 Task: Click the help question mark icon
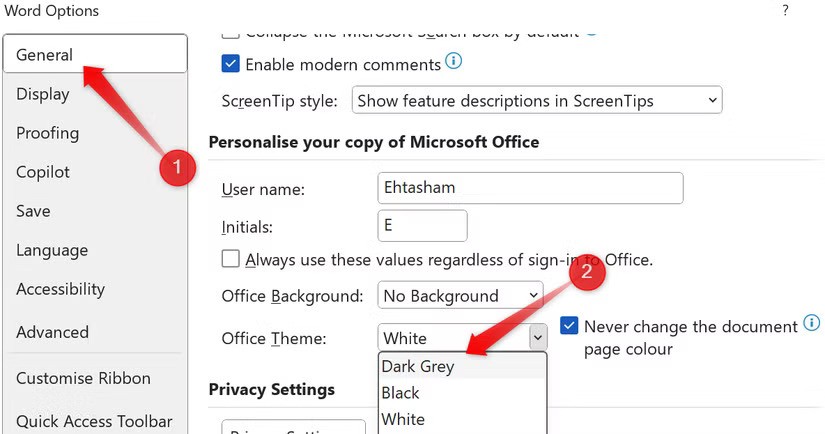(x=785, y=11)
